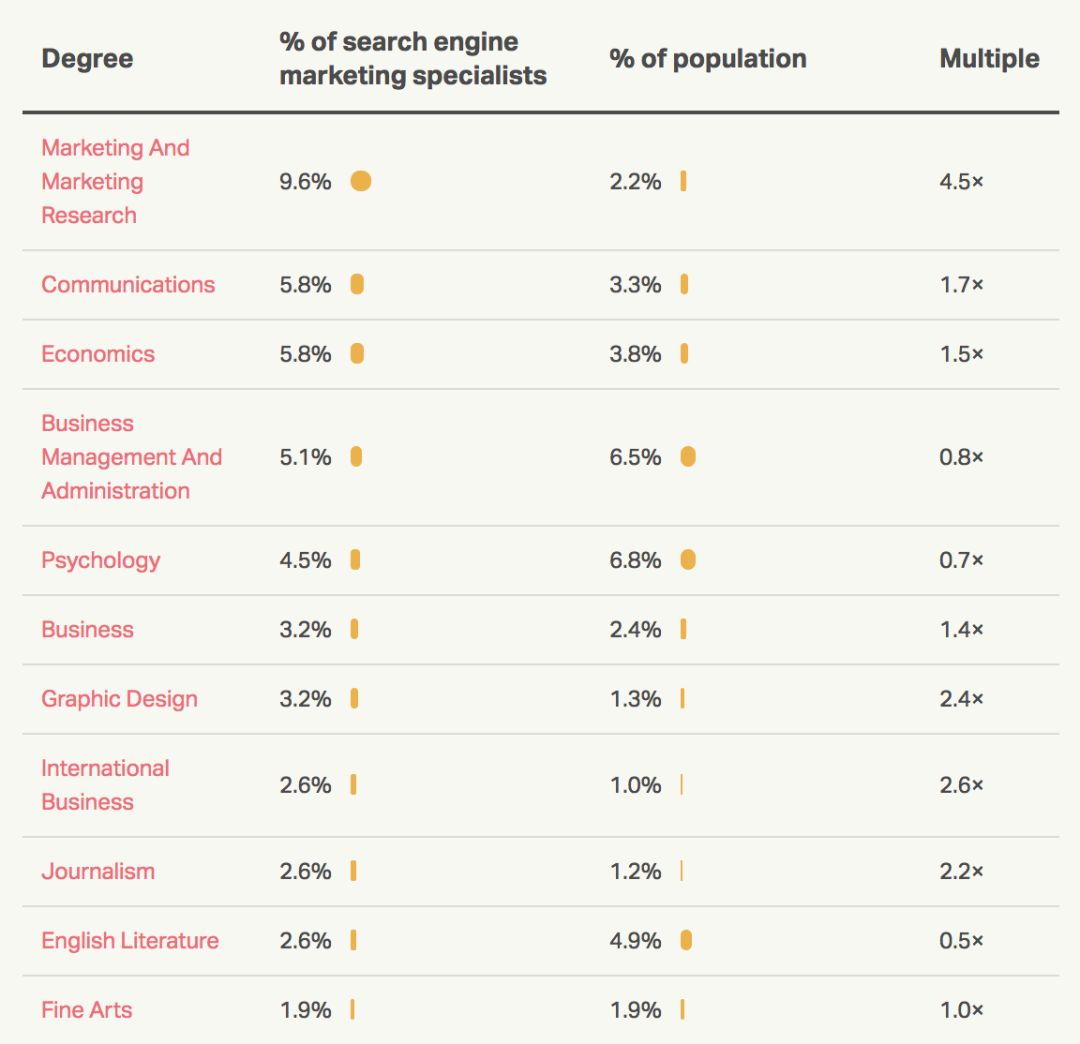The height and width of the screenshot is (1044, 1080).
Task: Click the 4.5× multiple value
Action: (x=961, y=181)
